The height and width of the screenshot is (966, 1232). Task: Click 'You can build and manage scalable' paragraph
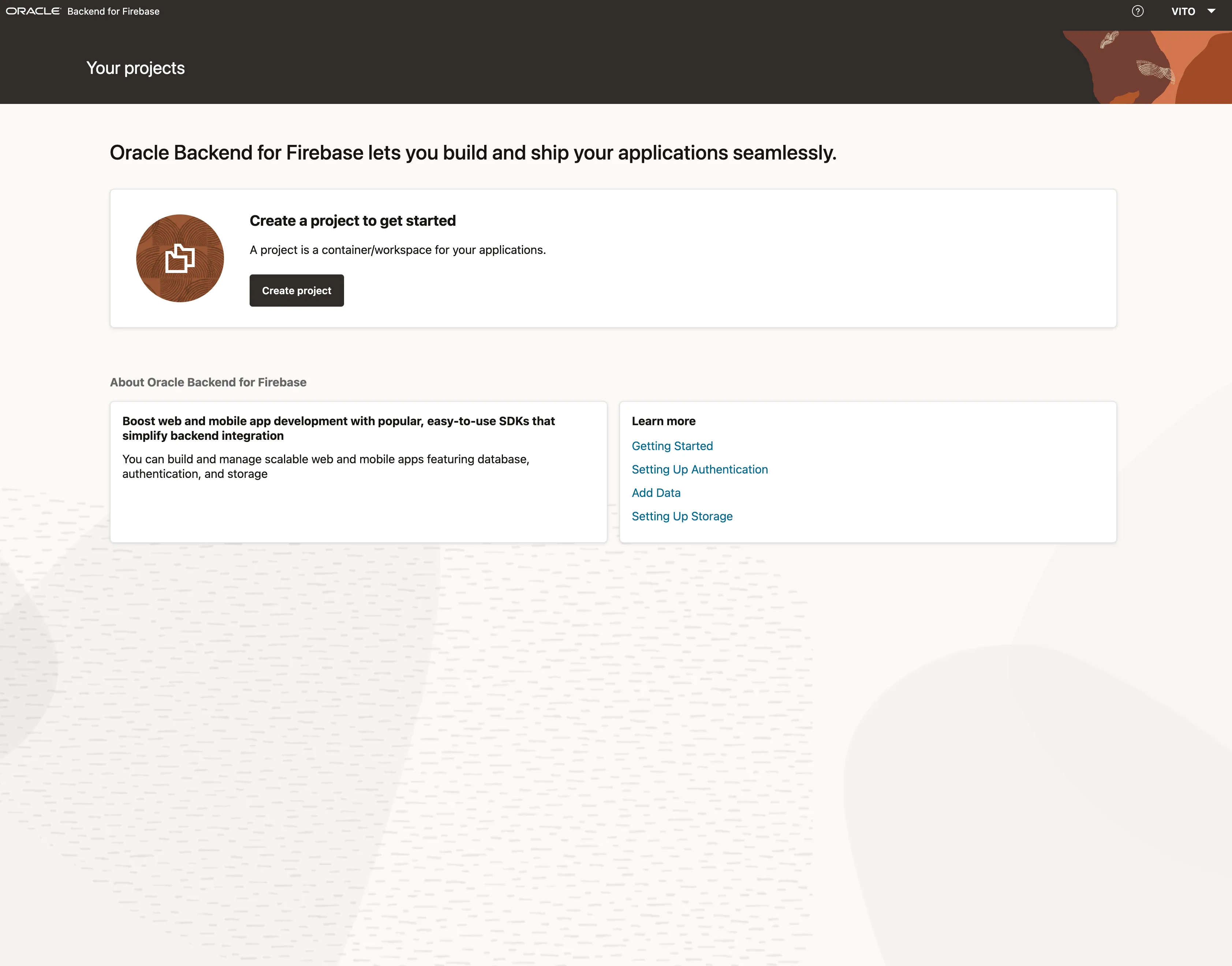(x=326, y=467)
